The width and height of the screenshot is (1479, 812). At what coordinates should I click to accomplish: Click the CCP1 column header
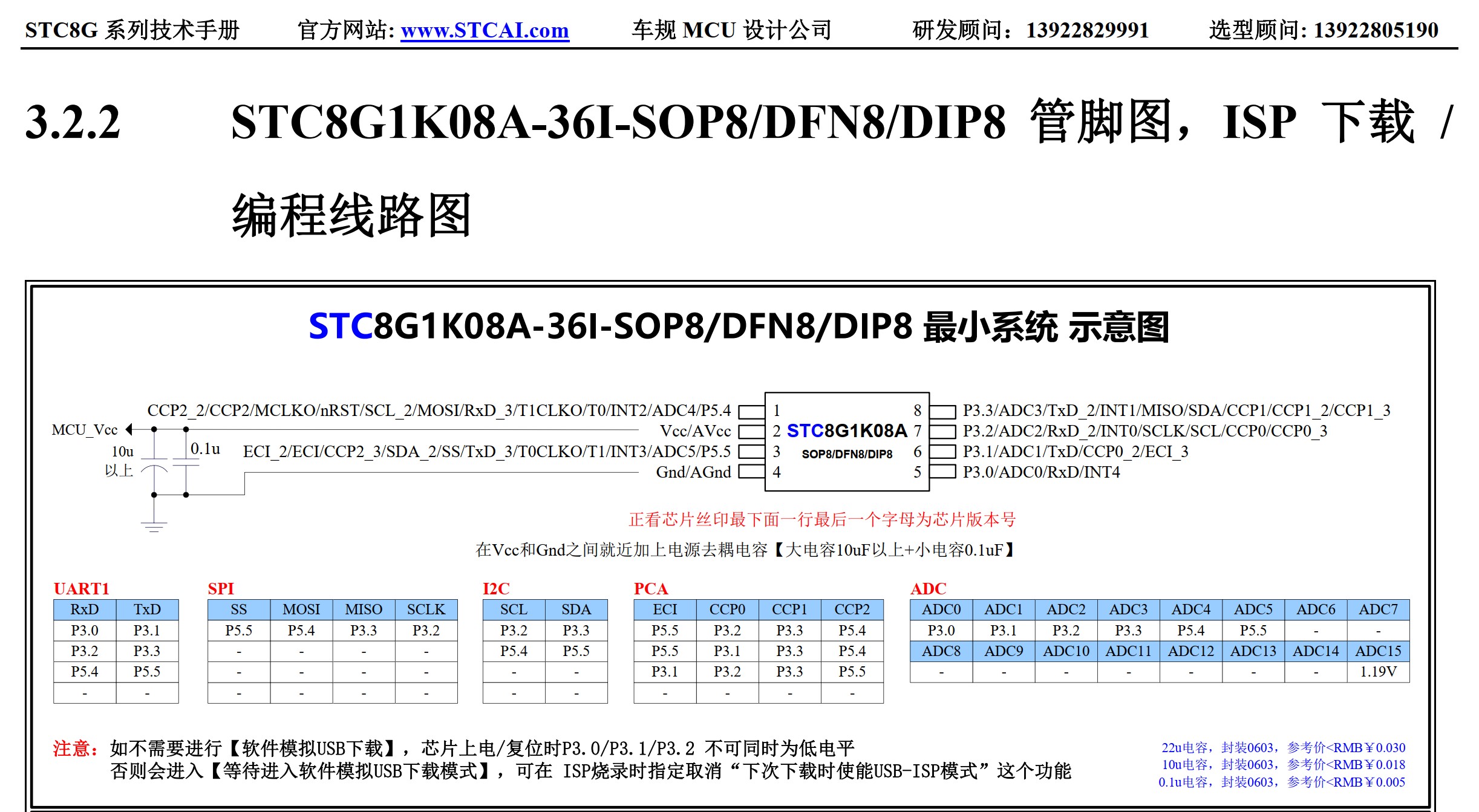tap(789, 609)
